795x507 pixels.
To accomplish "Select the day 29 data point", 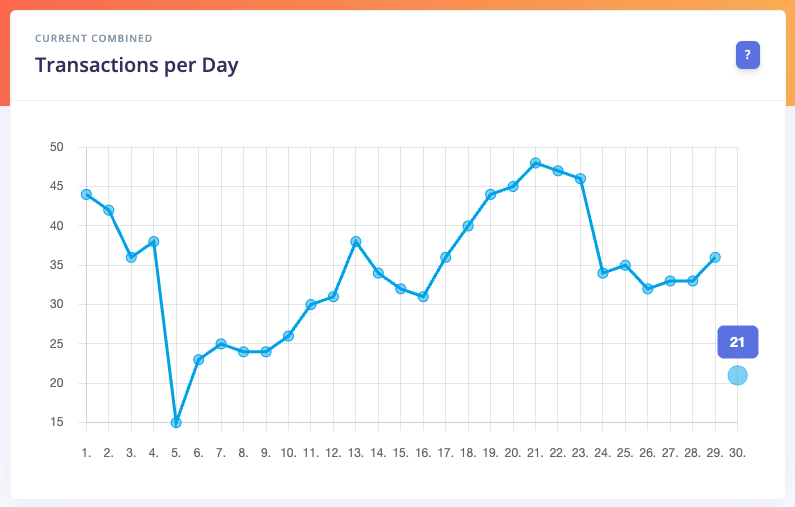I will [715, 257].
